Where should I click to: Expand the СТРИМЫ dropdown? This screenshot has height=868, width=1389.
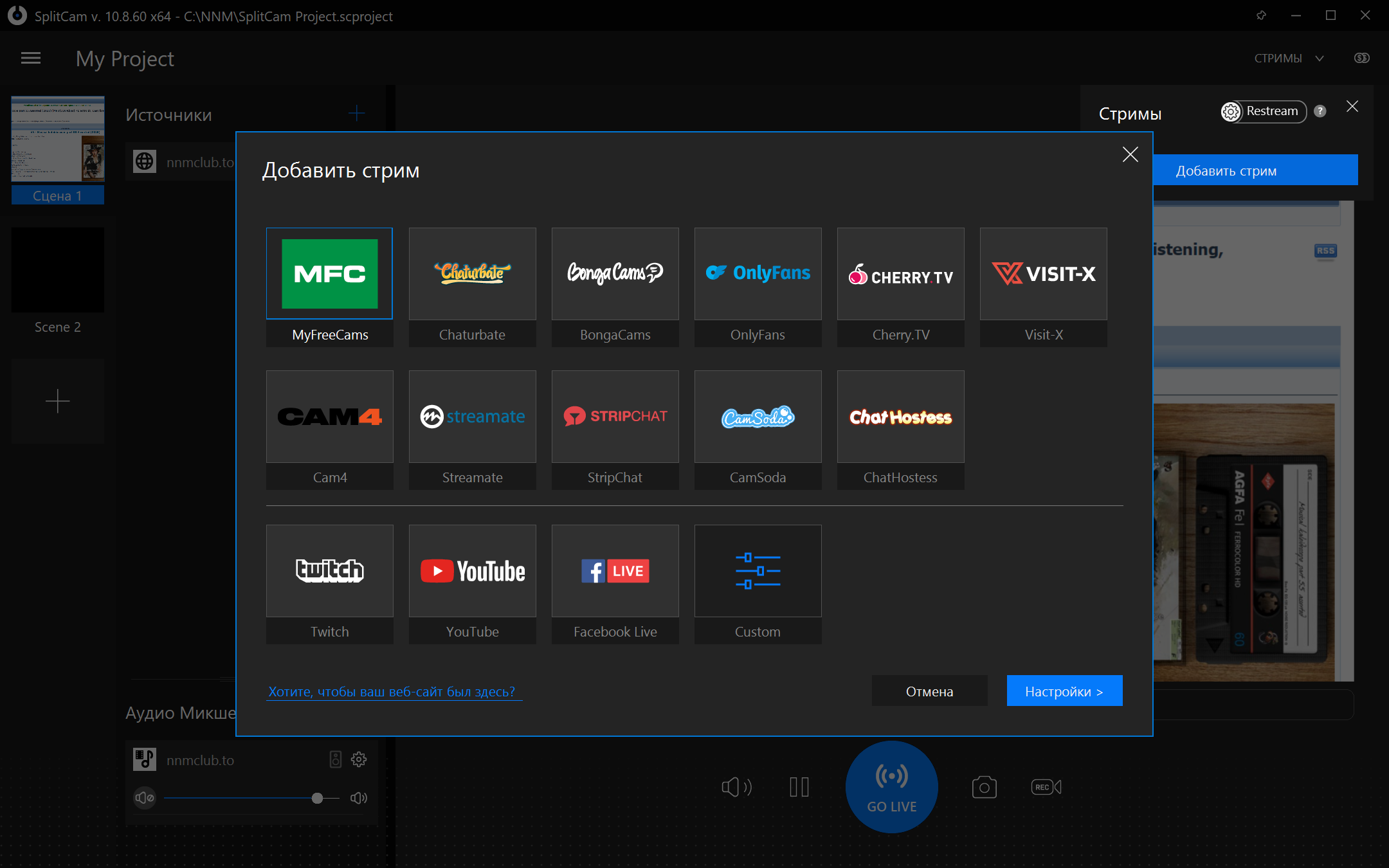pyautogui.click(x=1289, y=59)
